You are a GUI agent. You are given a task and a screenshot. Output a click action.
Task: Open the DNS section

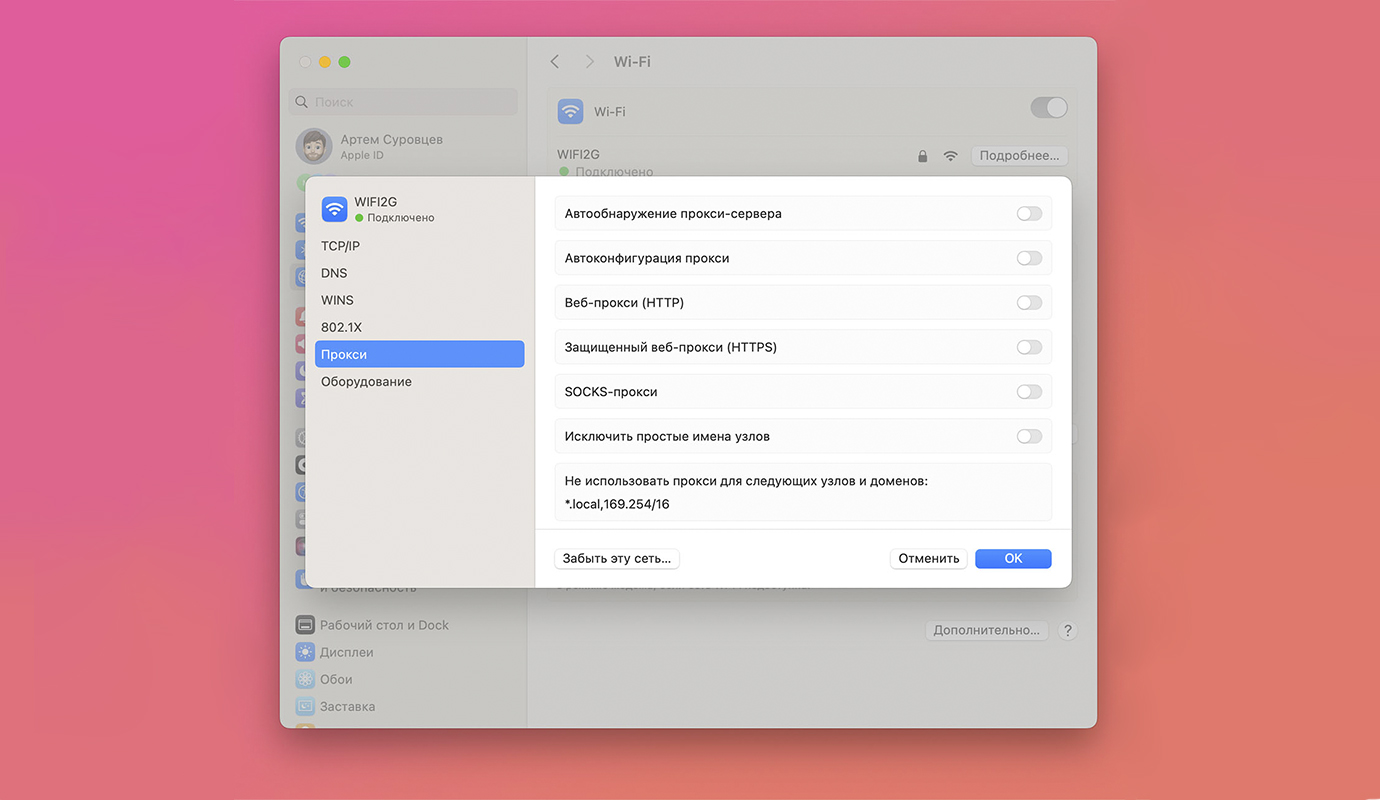419,273
